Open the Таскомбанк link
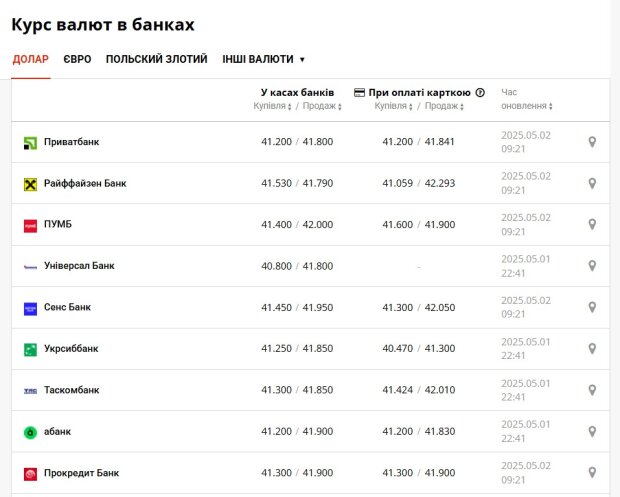This screenshot has height=497, width=620. (72, 390)
